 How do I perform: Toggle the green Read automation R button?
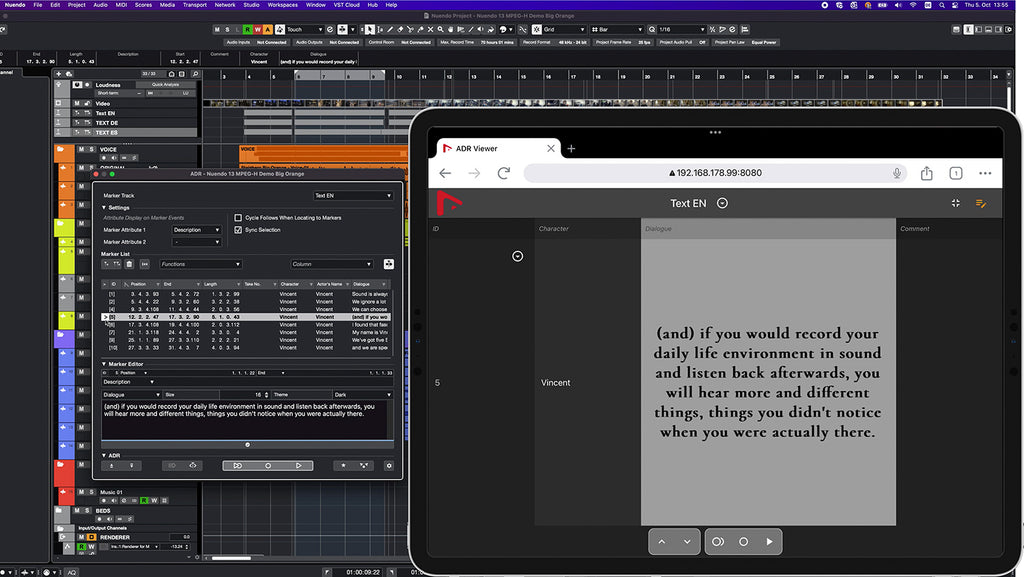click(248, 29)
